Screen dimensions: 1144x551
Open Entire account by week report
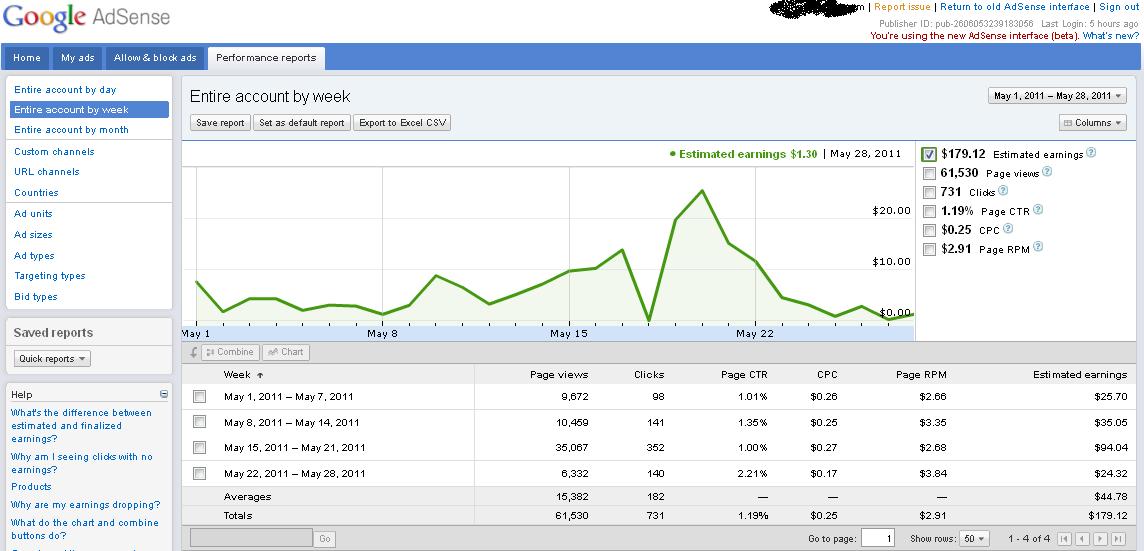[x=90, y=109]
